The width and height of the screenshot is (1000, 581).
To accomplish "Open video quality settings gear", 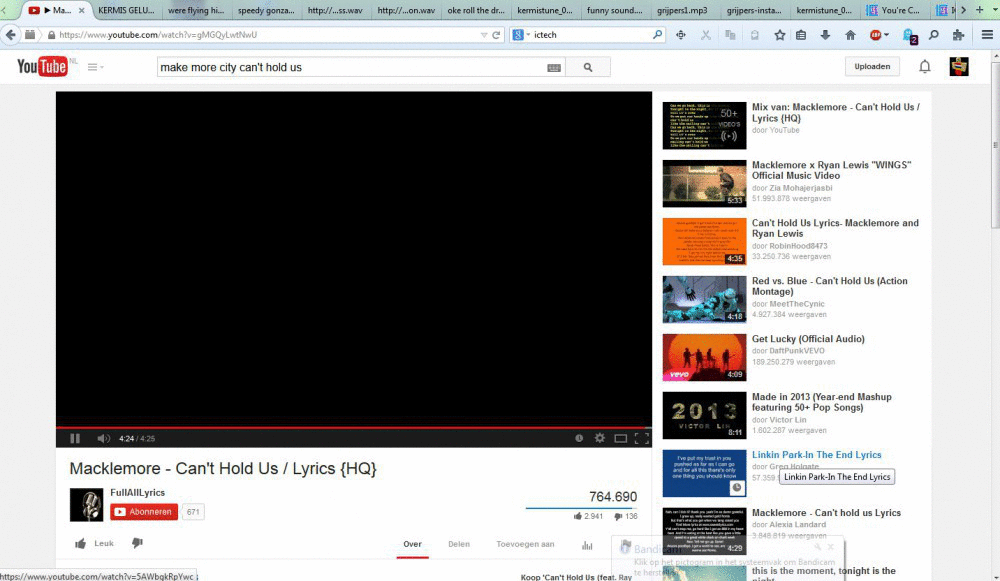I will [x=600, y=438].
